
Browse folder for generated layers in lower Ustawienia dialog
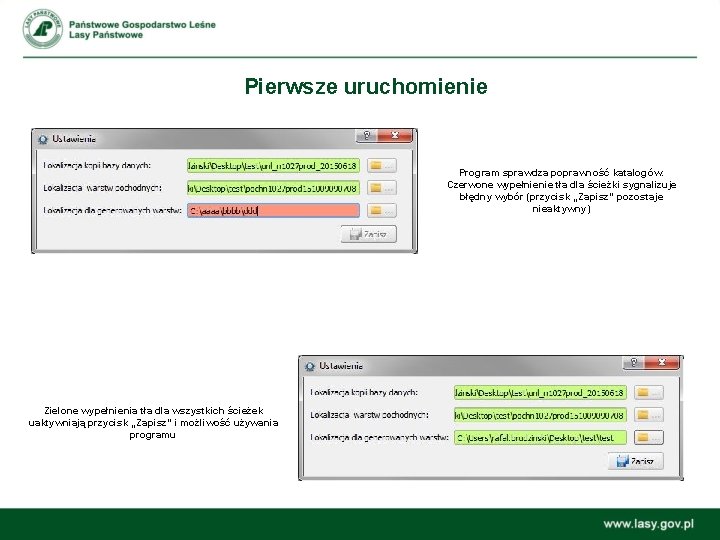649,437
